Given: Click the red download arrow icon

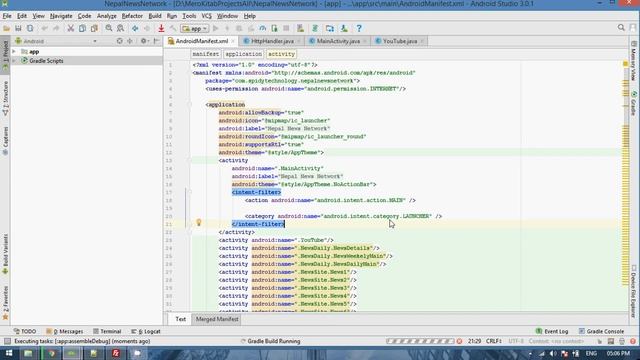Looking at the screenshot, I should tap(161, 28).
